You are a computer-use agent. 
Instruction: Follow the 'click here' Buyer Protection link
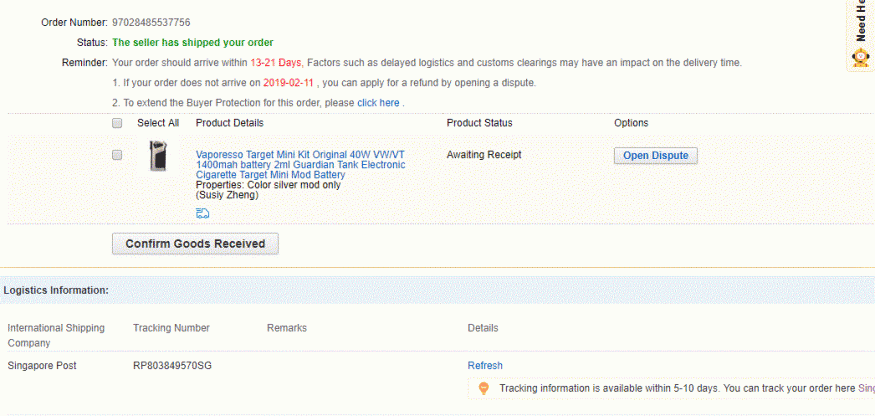click(x=378, y=103)
